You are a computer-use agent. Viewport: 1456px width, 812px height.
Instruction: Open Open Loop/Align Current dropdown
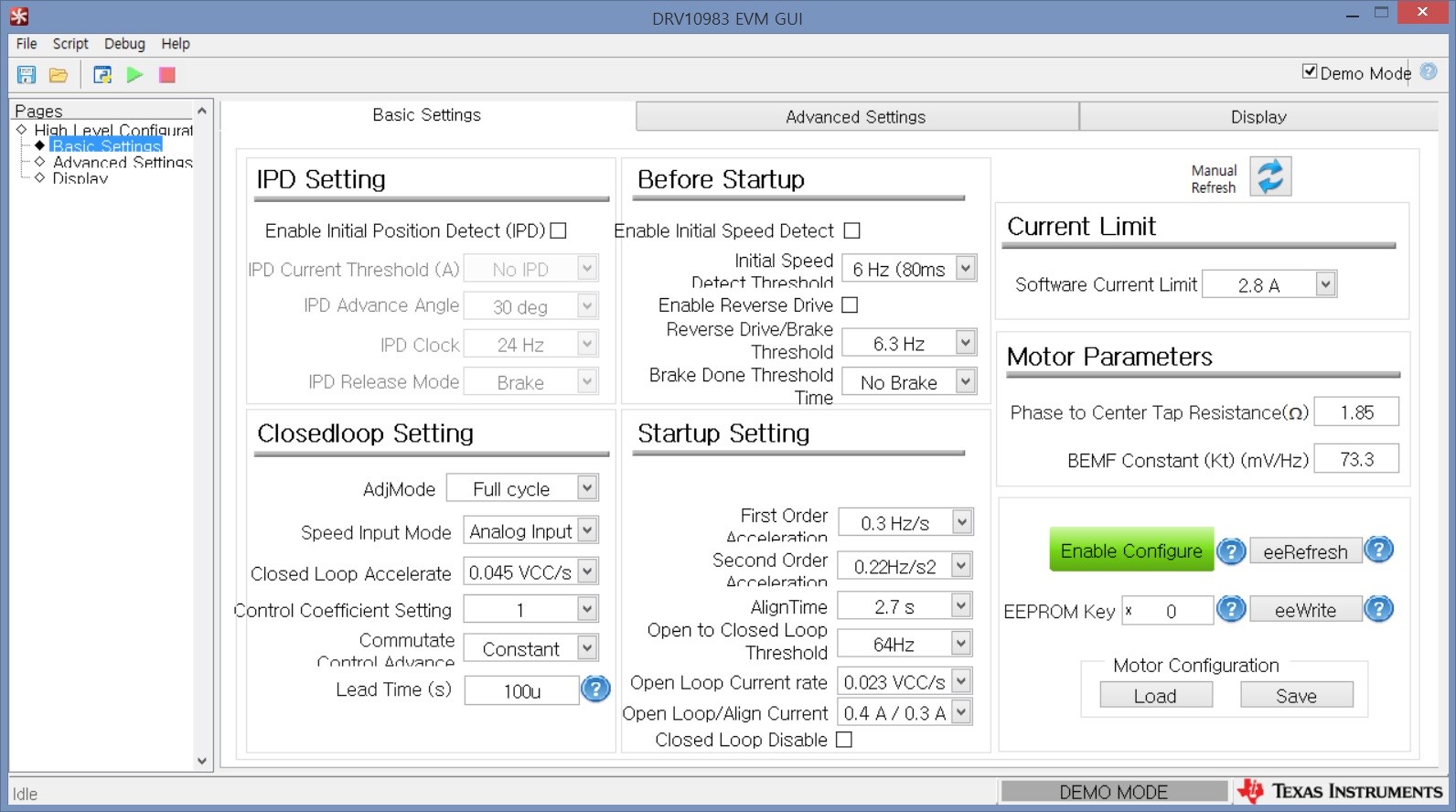point(905,713)
